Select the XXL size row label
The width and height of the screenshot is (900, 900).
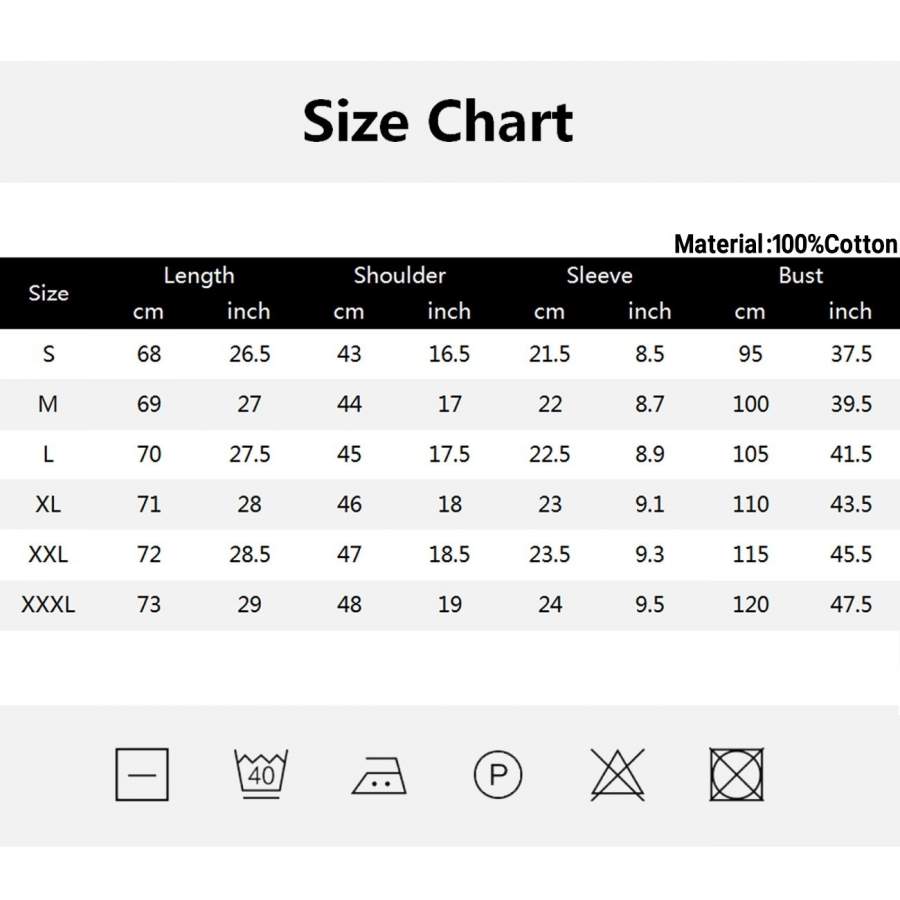(x=48, y=554)
